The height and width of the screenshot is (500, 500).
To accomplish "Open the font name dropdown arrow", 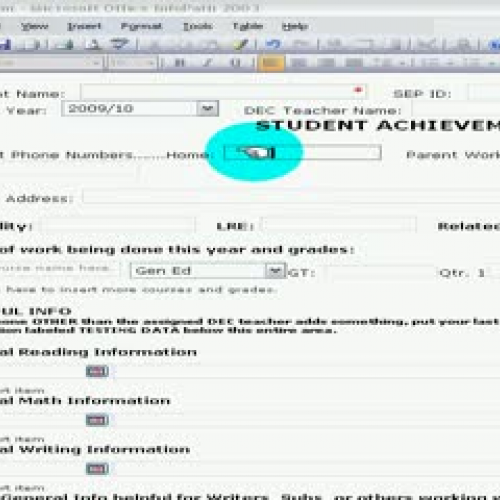I will click(96, 63).
